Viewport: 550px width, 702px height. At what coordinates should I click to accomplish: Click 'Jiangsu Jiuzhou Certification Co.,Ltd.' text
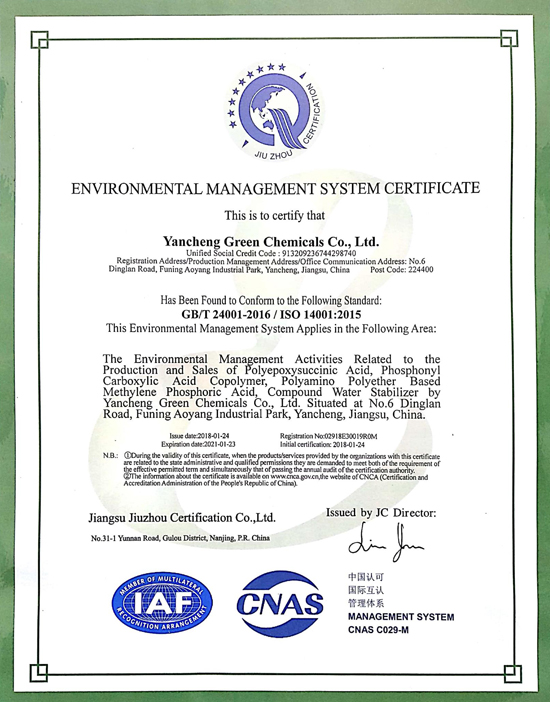point(182,518)
